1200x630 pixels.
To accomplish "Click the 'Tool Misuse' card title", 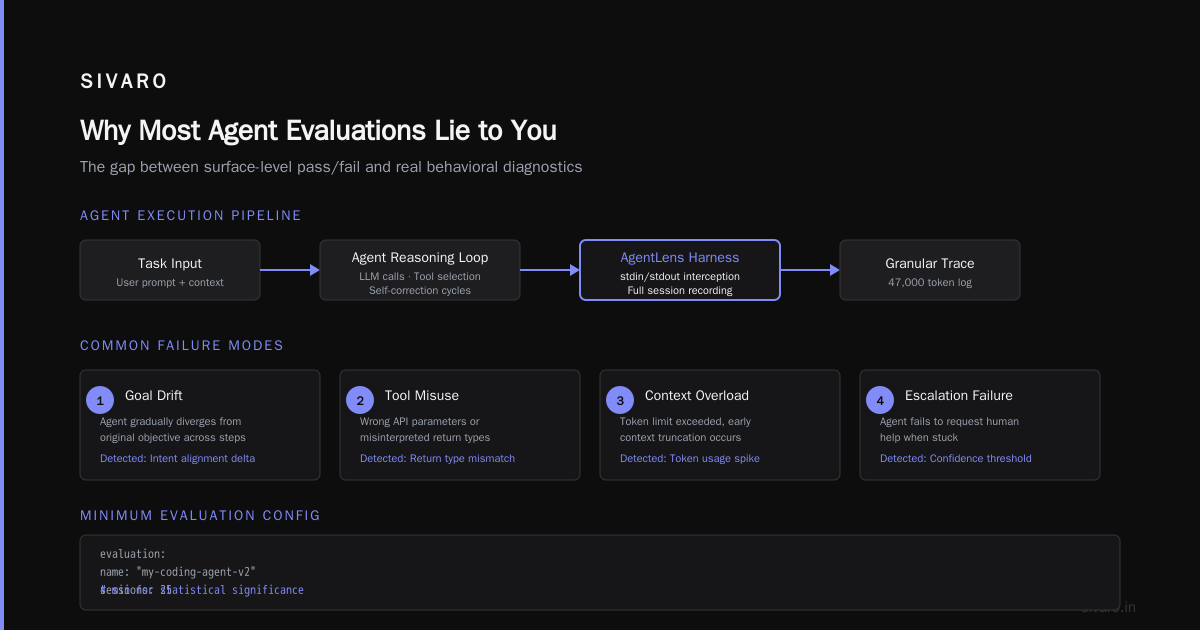I will (x=422, y=396).
